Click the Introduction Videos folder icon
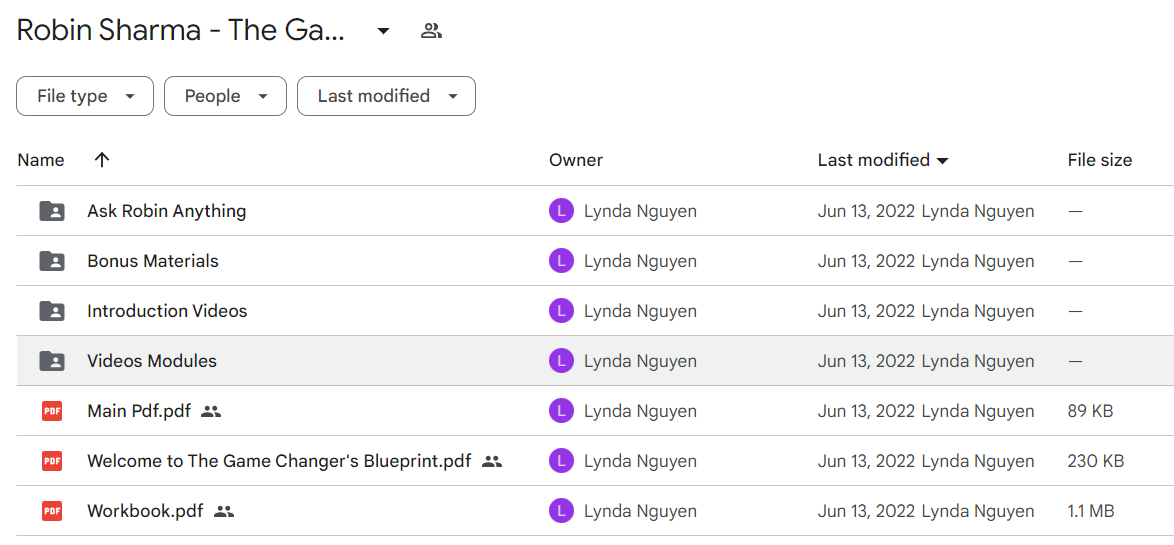The width and height of the screenshot is (1174, 545). tap(52, 311)
